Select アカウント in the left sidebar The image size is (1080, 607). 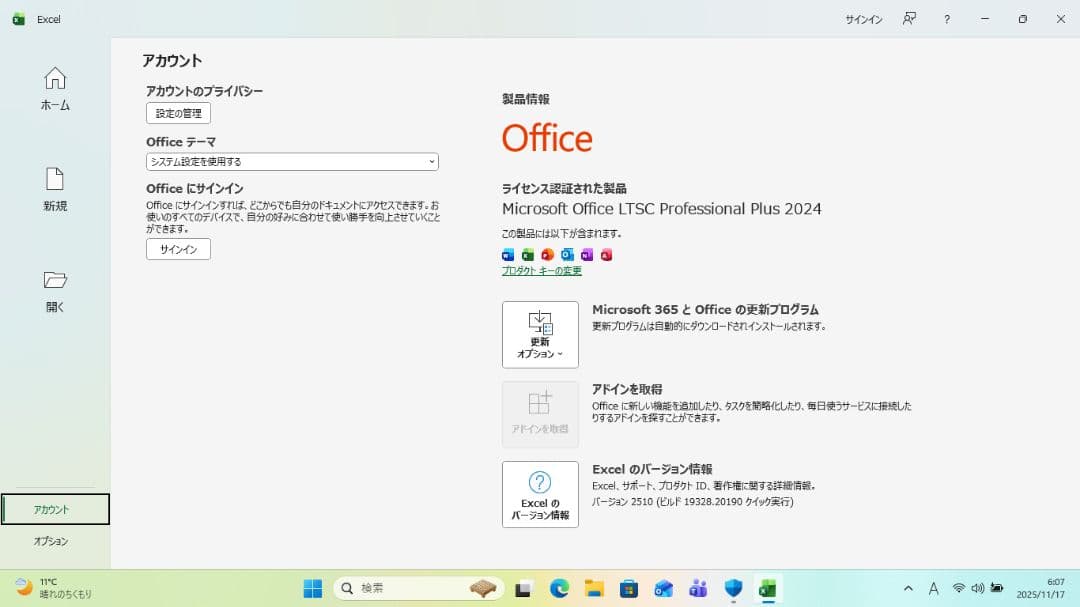click(x=55, y=509)
